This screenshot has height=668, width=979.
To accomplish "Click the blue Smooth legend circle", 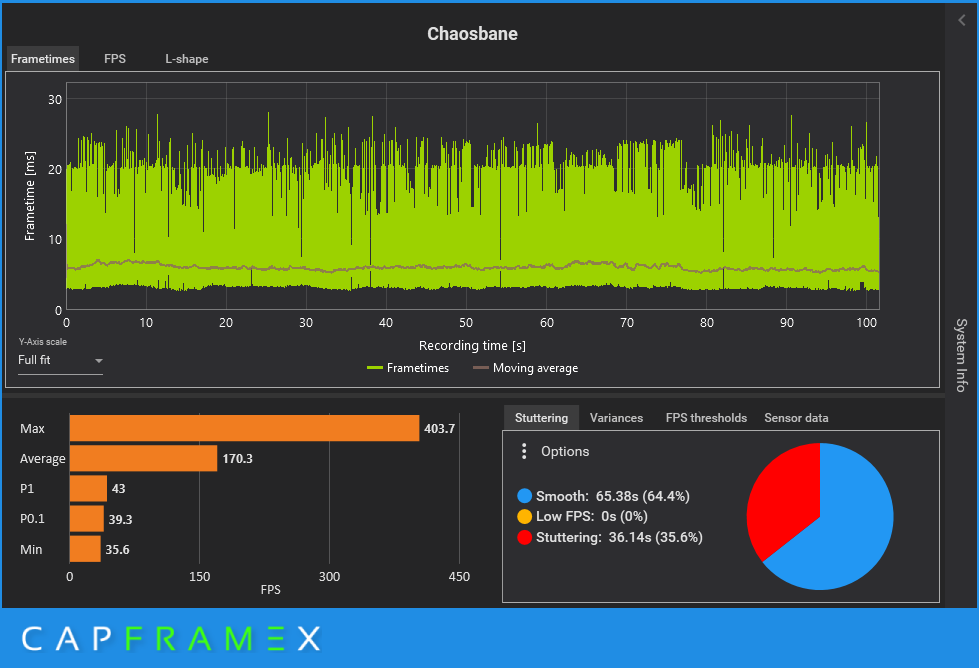I will pos(524,496).
